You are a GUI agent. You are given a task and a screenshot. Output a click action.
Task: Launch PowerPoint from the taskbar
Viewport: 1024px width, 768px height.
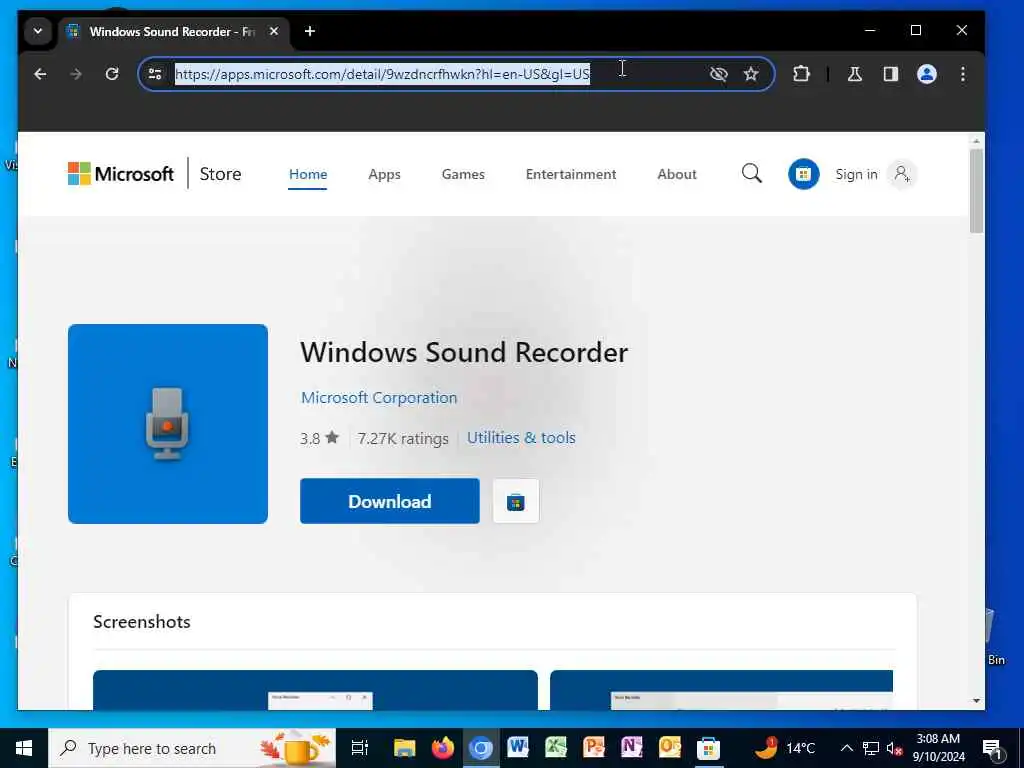[594, 748]
